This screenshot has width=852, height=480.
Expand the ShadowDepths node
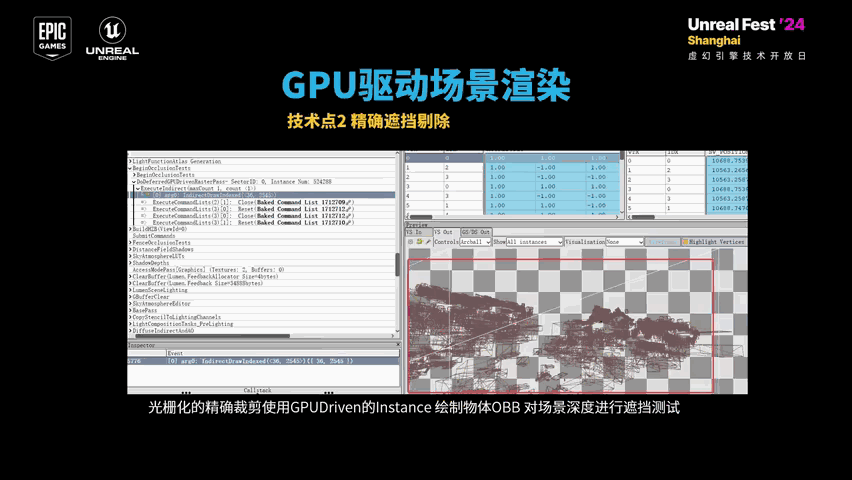click(x=130, y=263)
